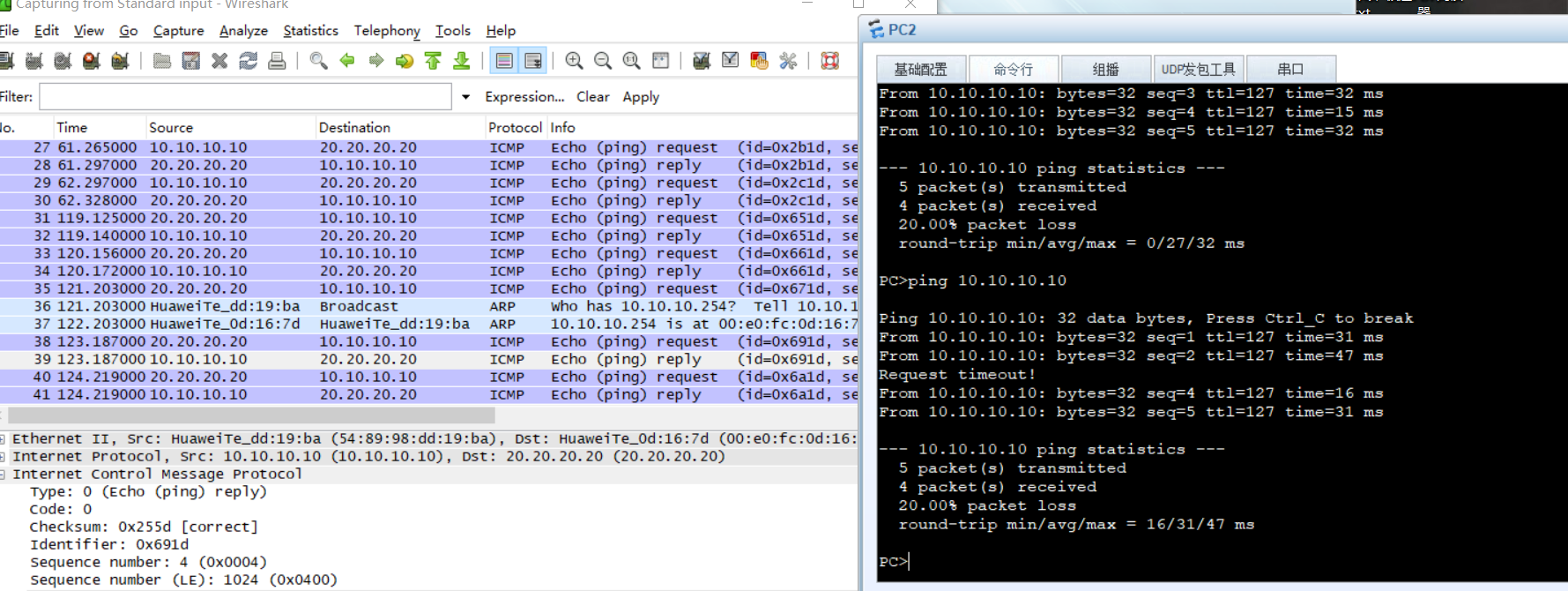Collapse Internet Control Message Protocol node
This screenshot has height=591, width=1568.
pos(3,474)
